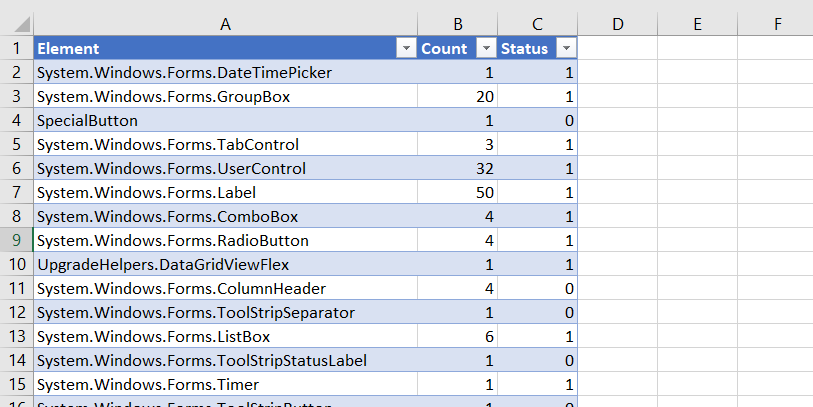Select column F header

point(777,23)
